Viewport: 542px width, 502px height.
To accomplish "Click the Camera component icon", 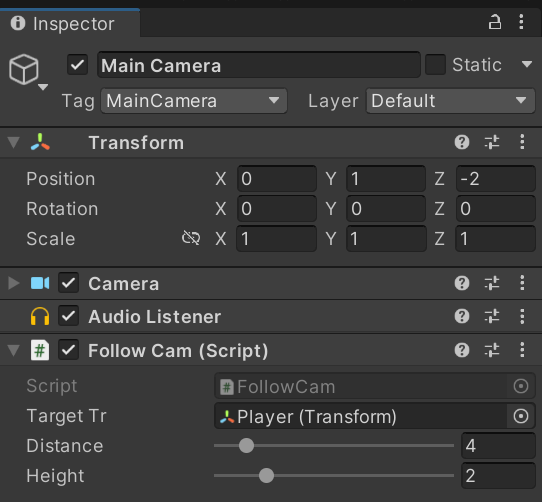I will click(40, 283).
